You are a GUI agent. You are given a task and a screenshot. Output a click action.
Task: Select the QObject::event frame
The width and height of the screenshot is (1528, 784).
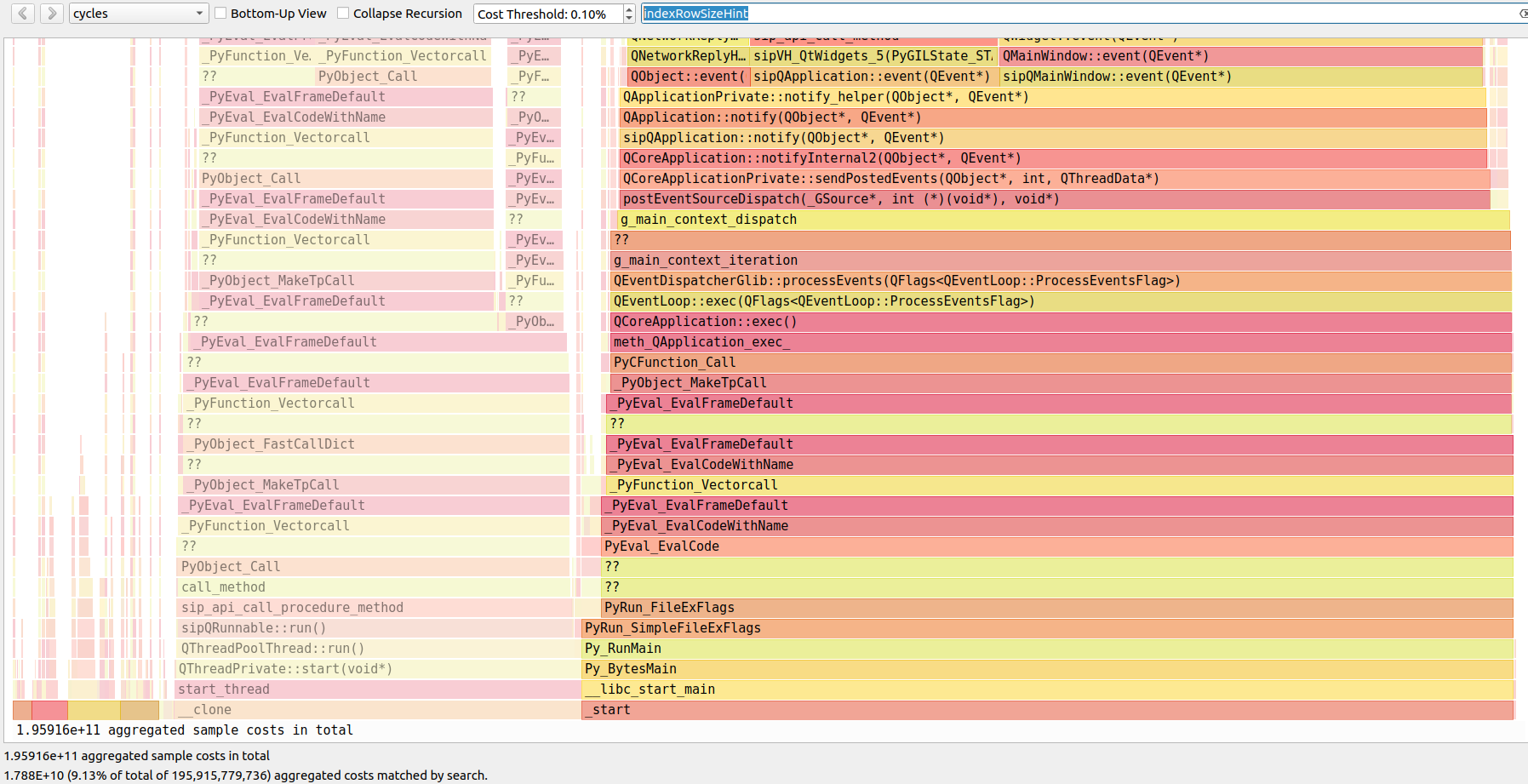point(688,77)
